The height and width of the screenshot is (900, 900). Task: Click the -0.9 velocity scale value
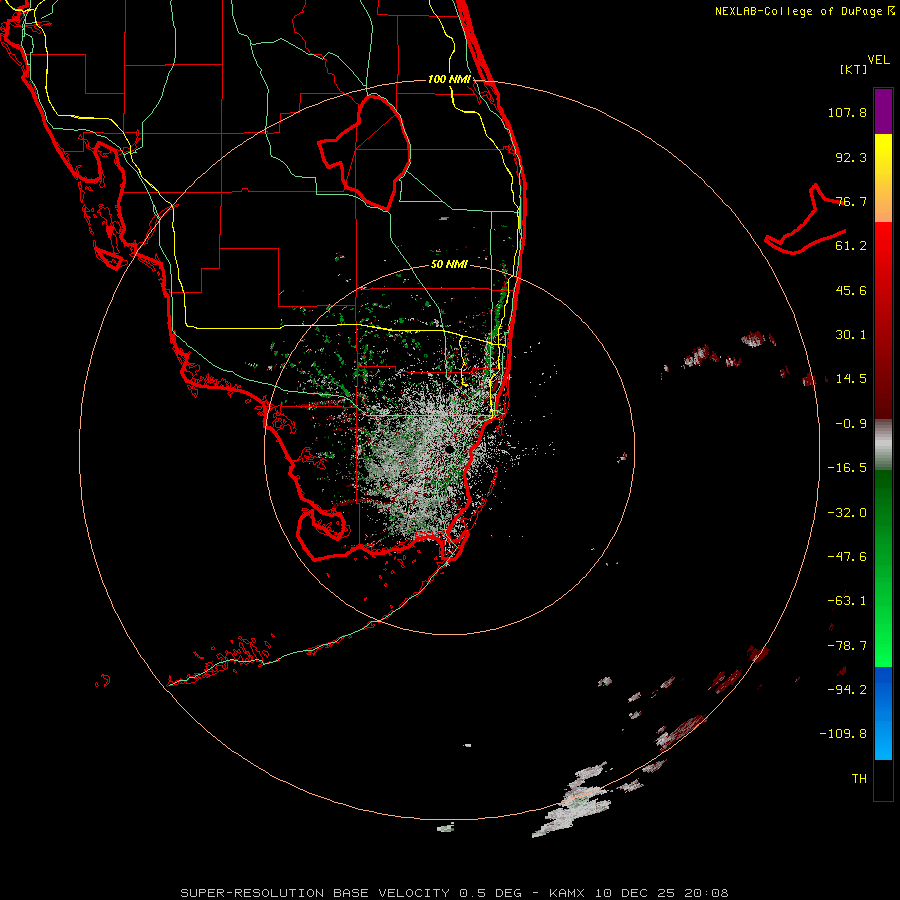[x=851, y=424]
